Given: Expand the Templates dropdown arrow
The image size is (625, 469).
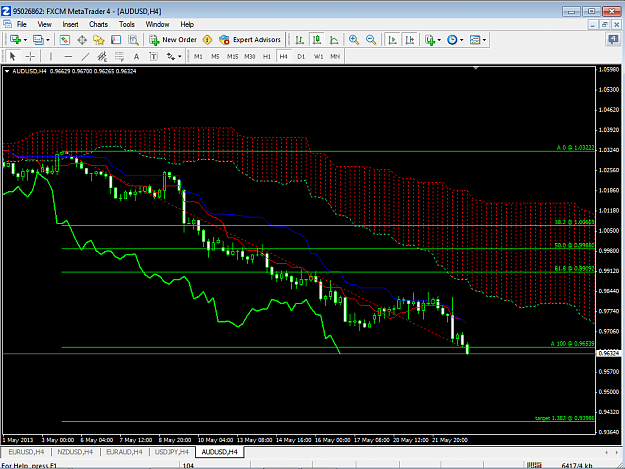Looking at the screenshot, I should (484, 40).
